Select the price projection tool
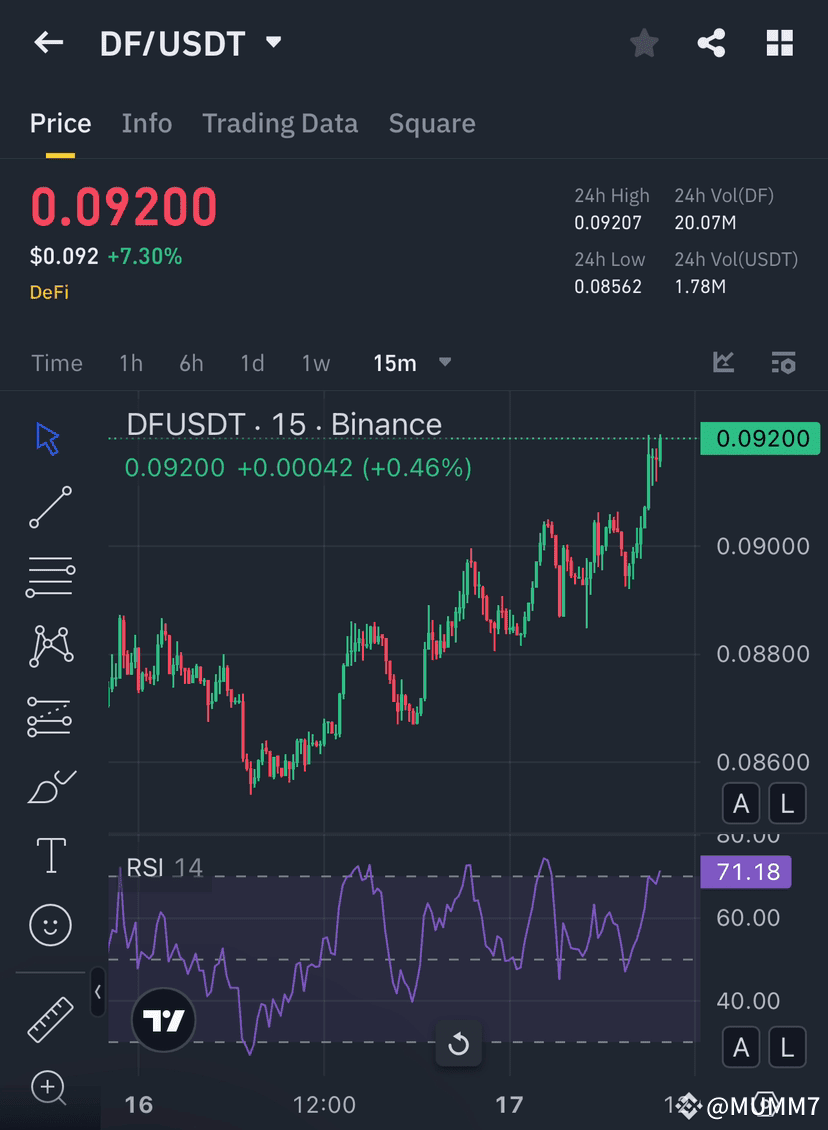The height and width of the screenshot is (1130, 828). click(49, 716)
